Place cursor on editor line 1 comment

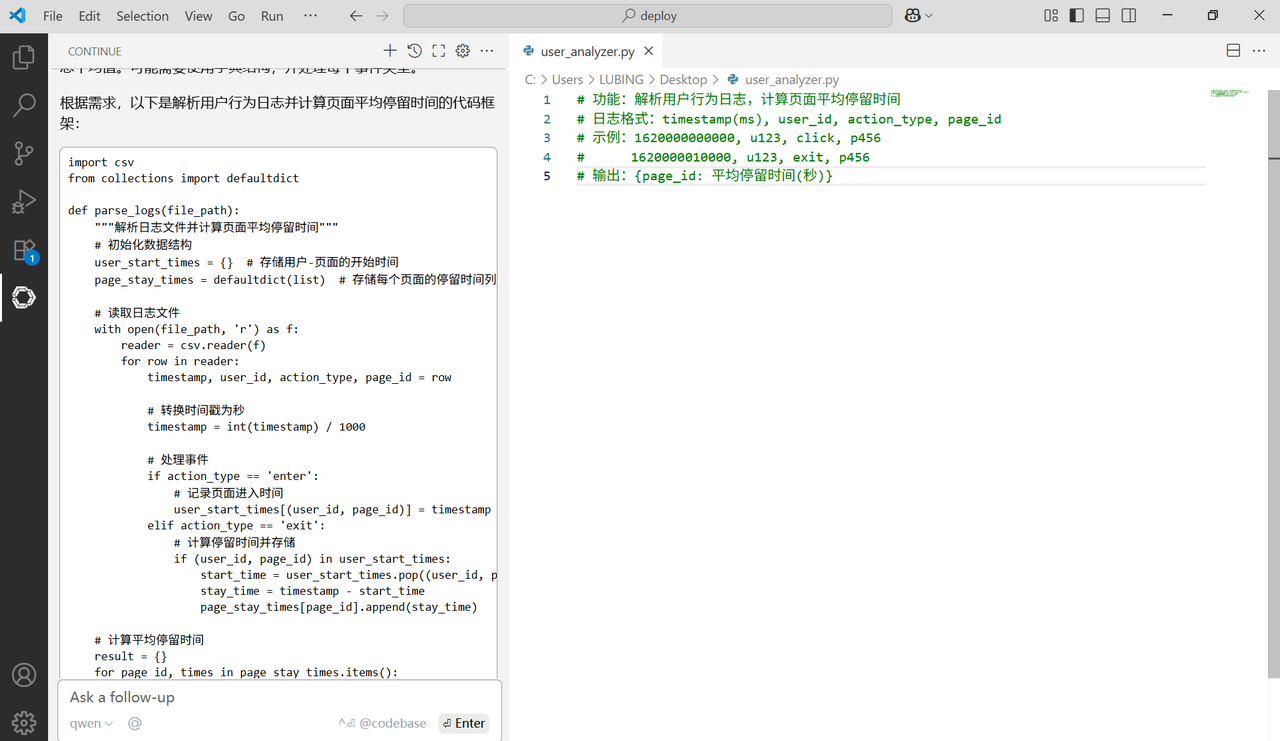tap(739, 99)
